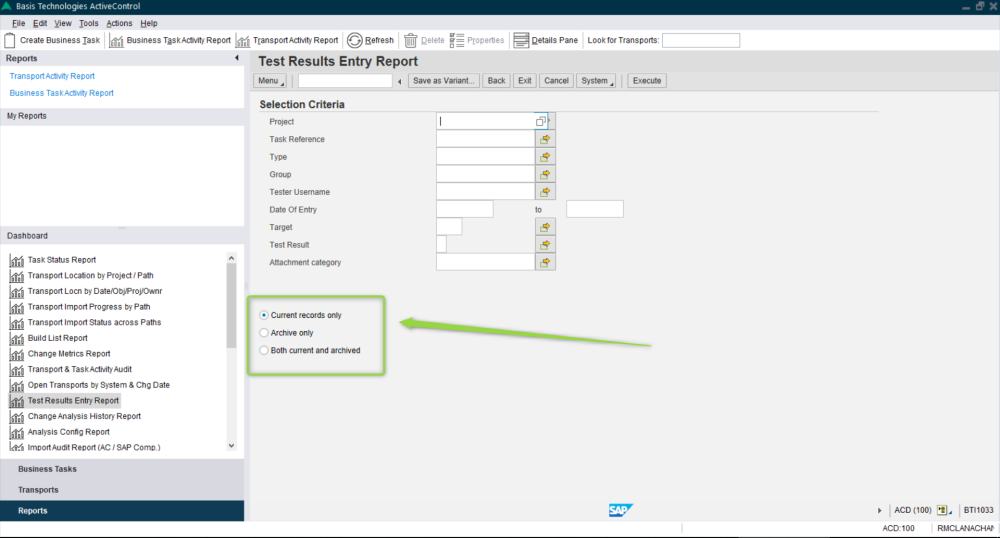This screenshot has width=1000, height=538.
Task: Open multiple selection for Attachment category
Action: [545, 262]
